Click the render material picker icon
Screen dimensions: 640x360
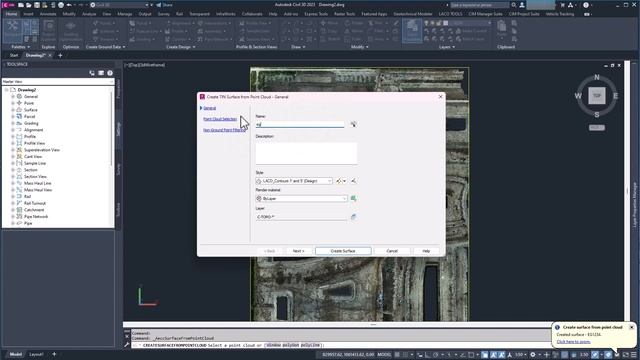[x=353, y=198]
